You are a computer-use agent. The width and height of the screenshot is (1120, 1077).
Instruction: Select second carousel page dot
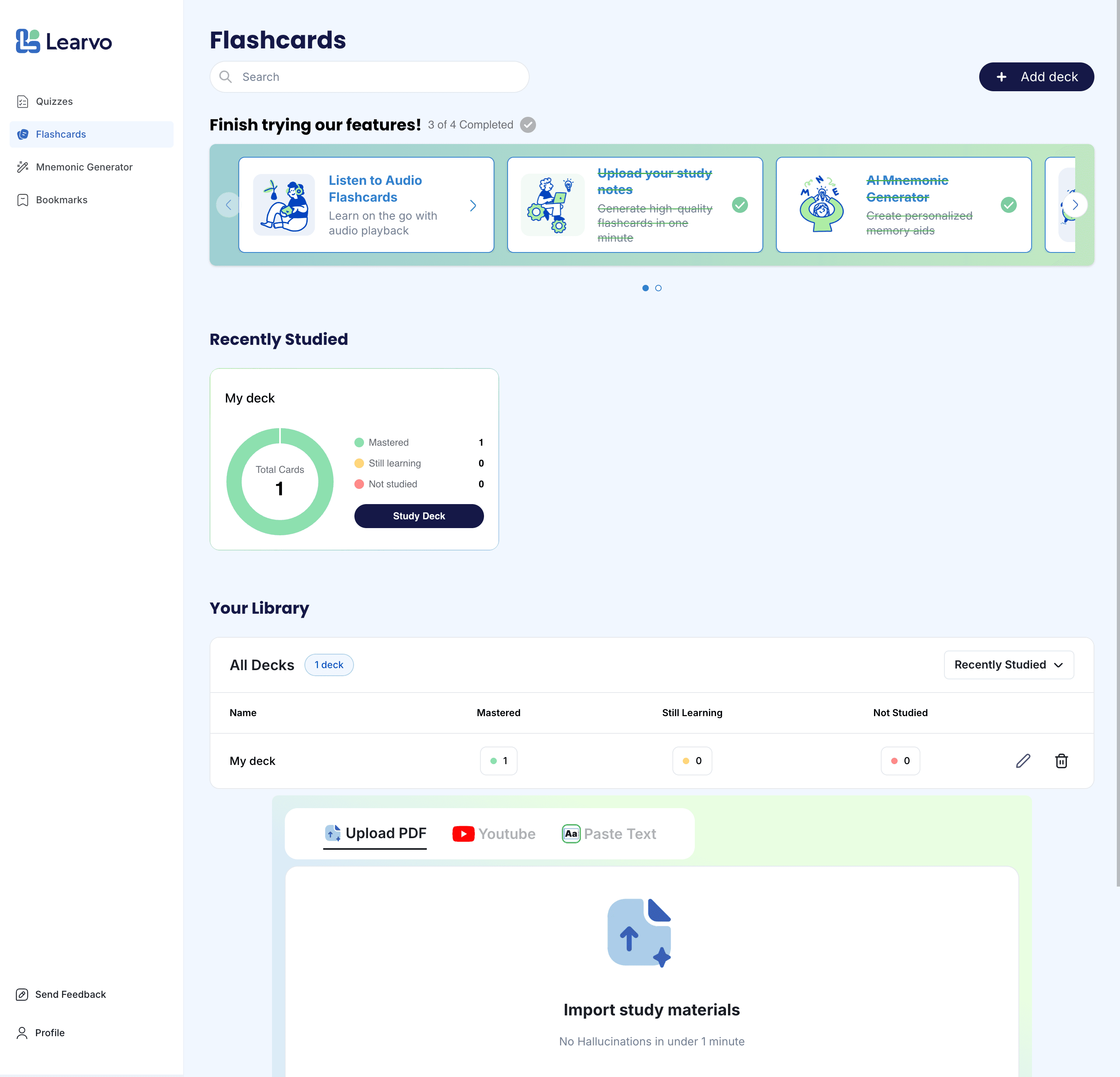[658, 288]
